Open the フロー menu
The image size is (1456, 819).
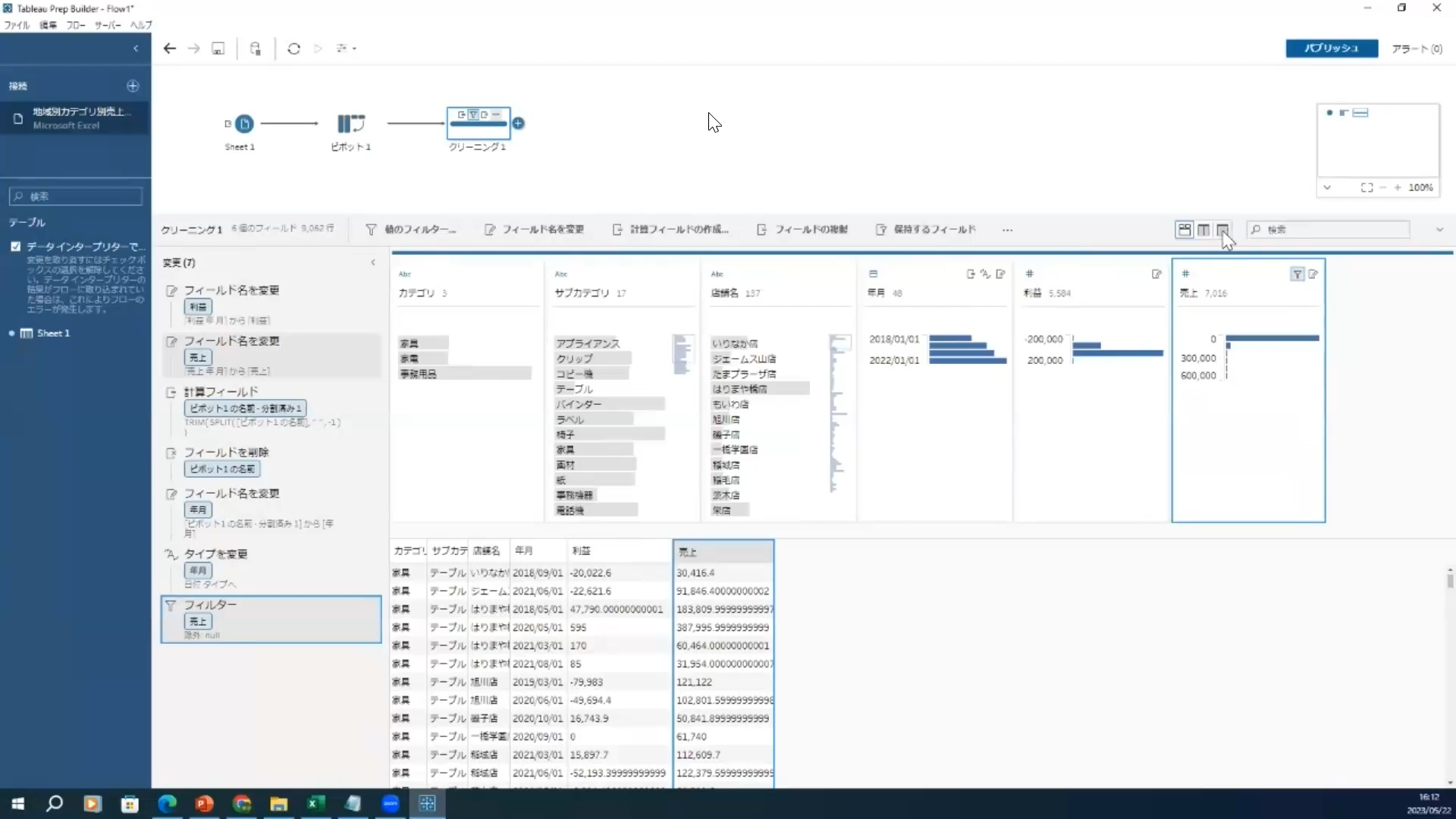(x=75, y=25)
